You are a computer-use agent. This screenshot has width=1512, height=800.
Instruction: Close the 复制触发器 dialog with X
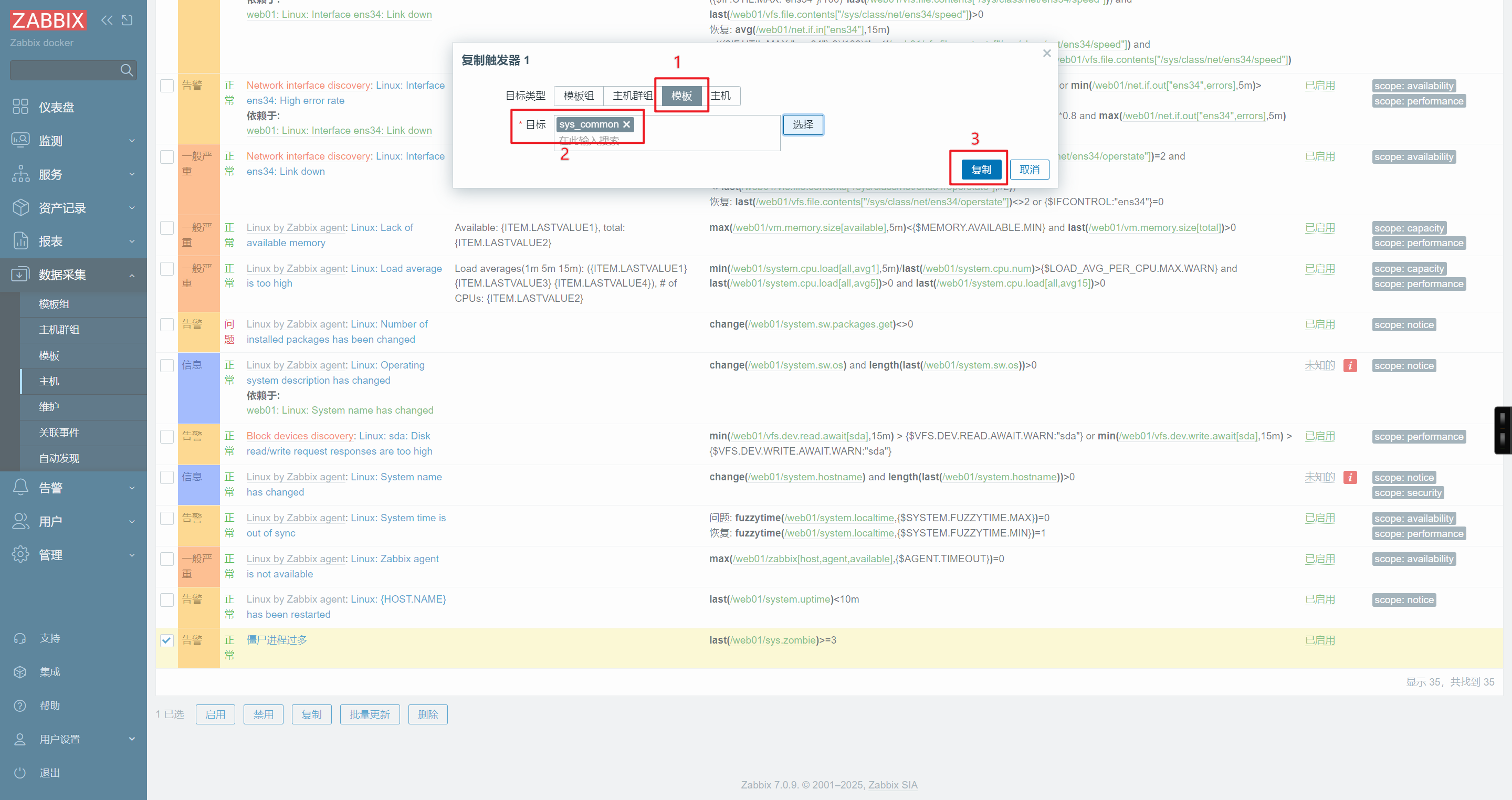[1046, 54]
